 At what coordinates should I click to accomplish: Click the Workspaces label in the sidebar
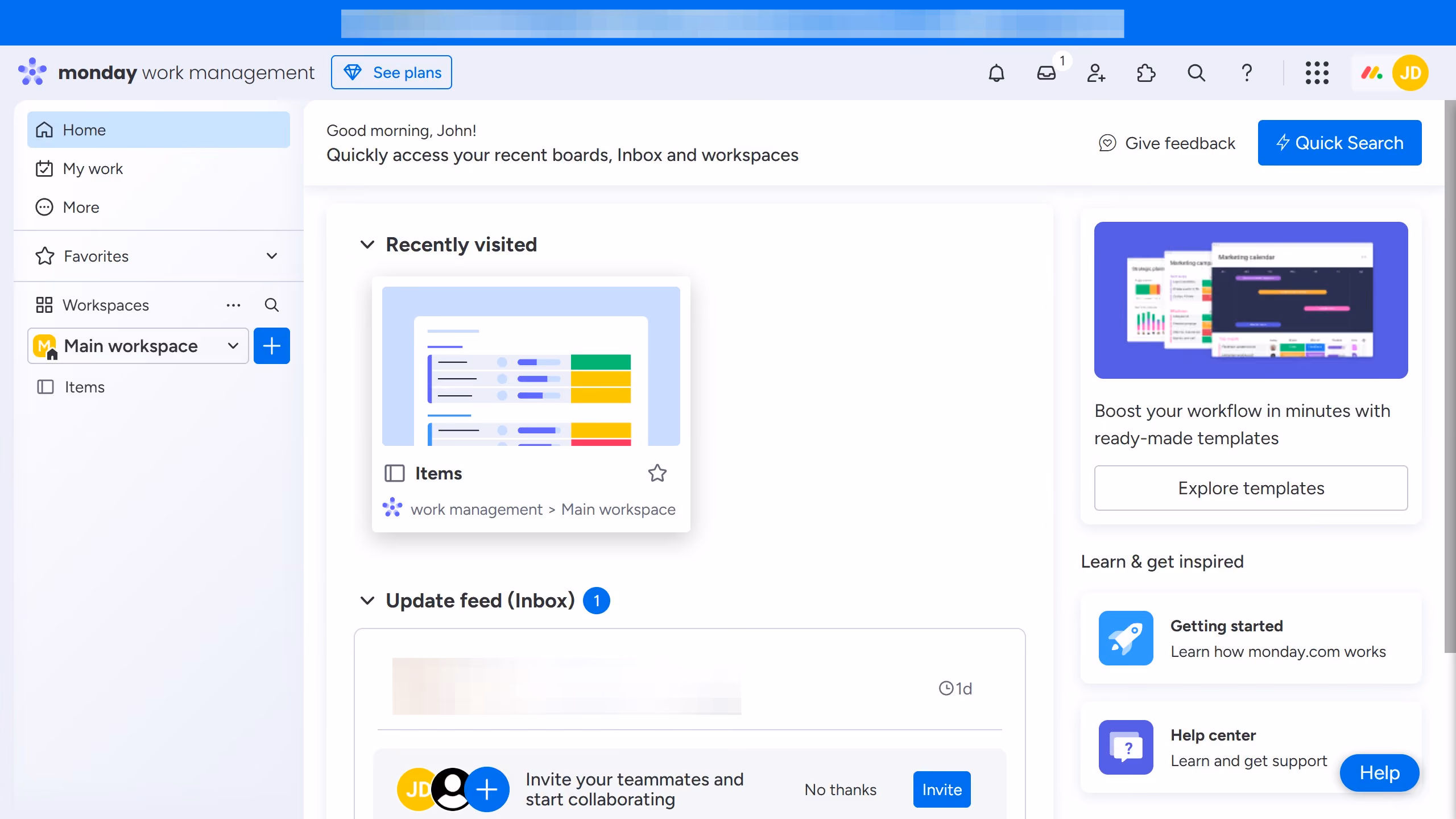tap(106, 305)
